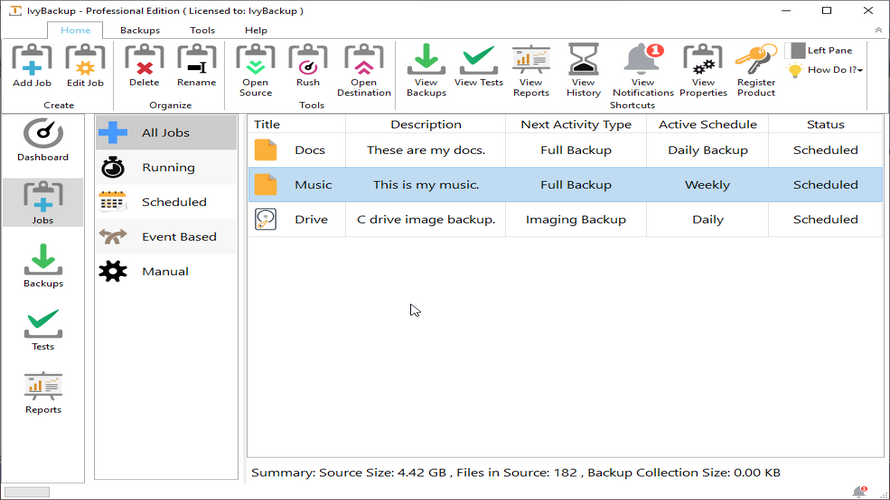Viewport: 890px width, 500px height.
Task: Open View Reports shortcut
Action: point(531,70)
